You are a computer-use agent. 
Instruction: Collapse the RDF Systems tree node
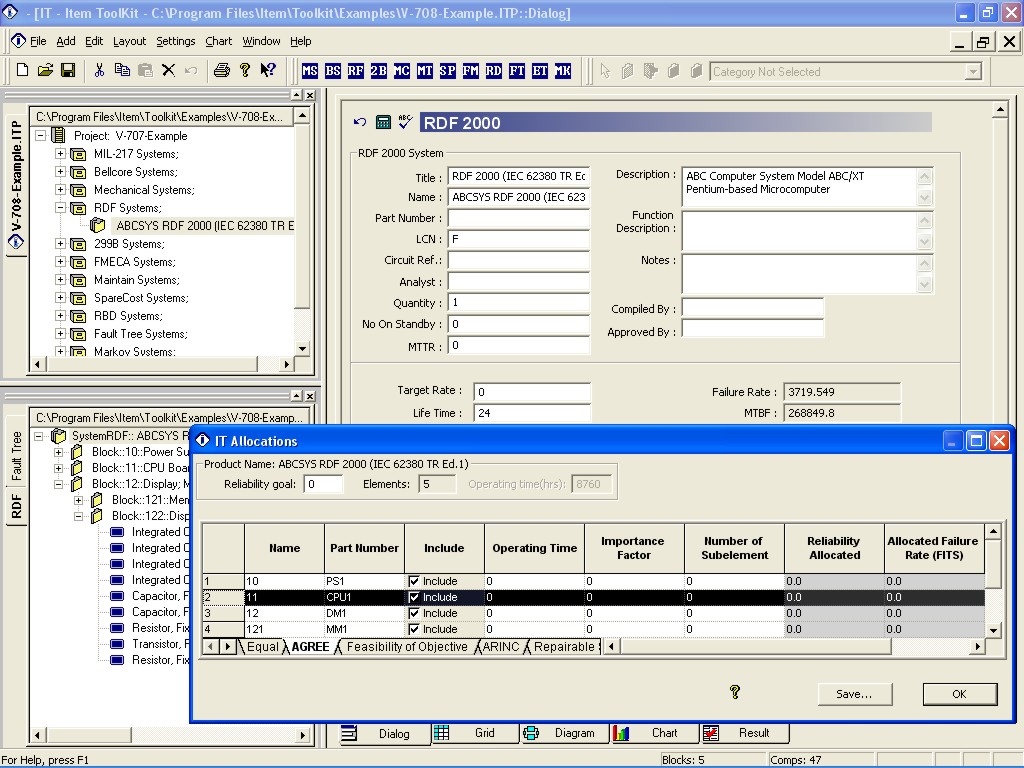(x=60, y=208)
